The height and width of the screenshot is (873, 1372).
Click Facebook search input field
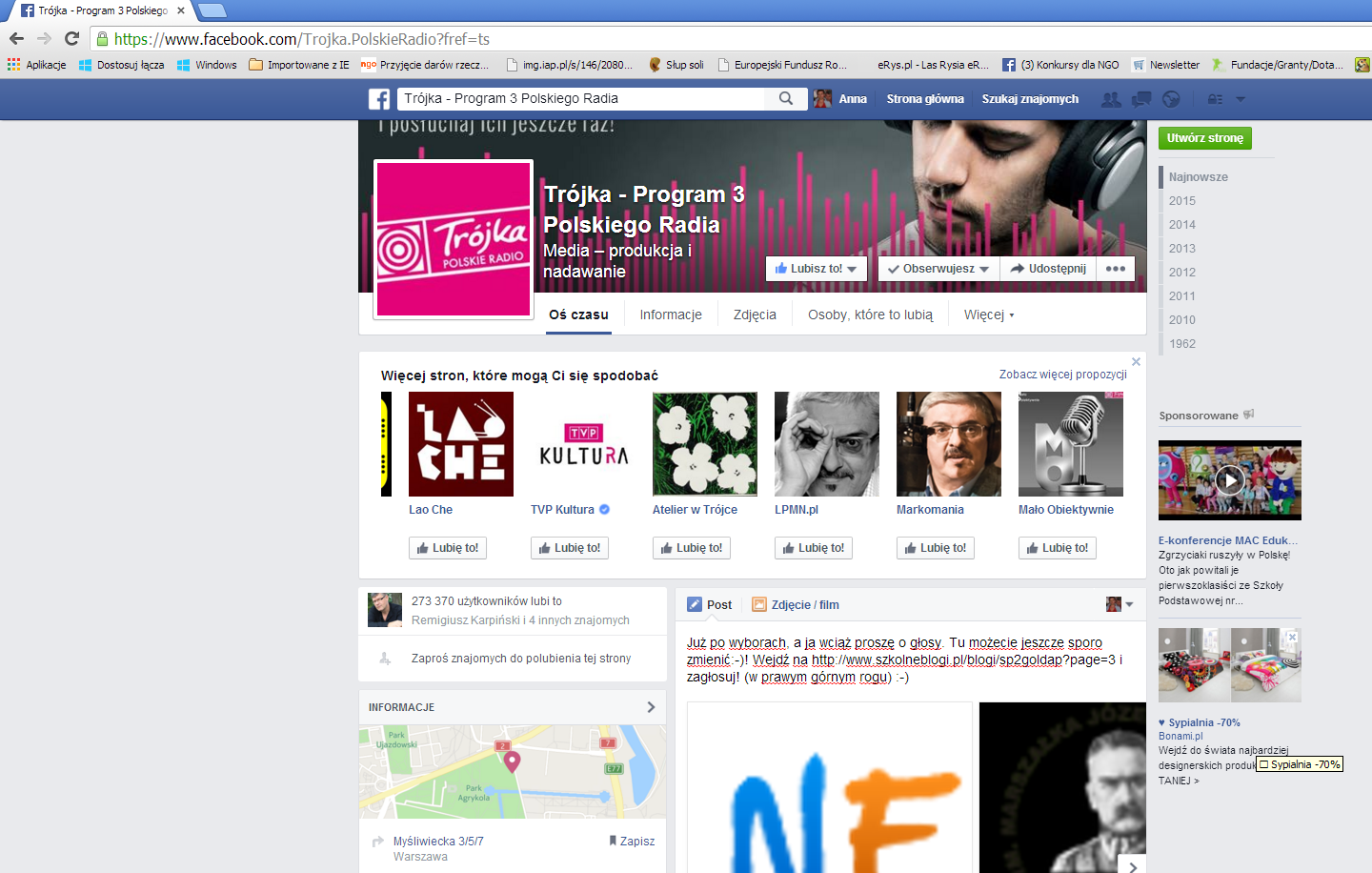(x=581, y=98)
